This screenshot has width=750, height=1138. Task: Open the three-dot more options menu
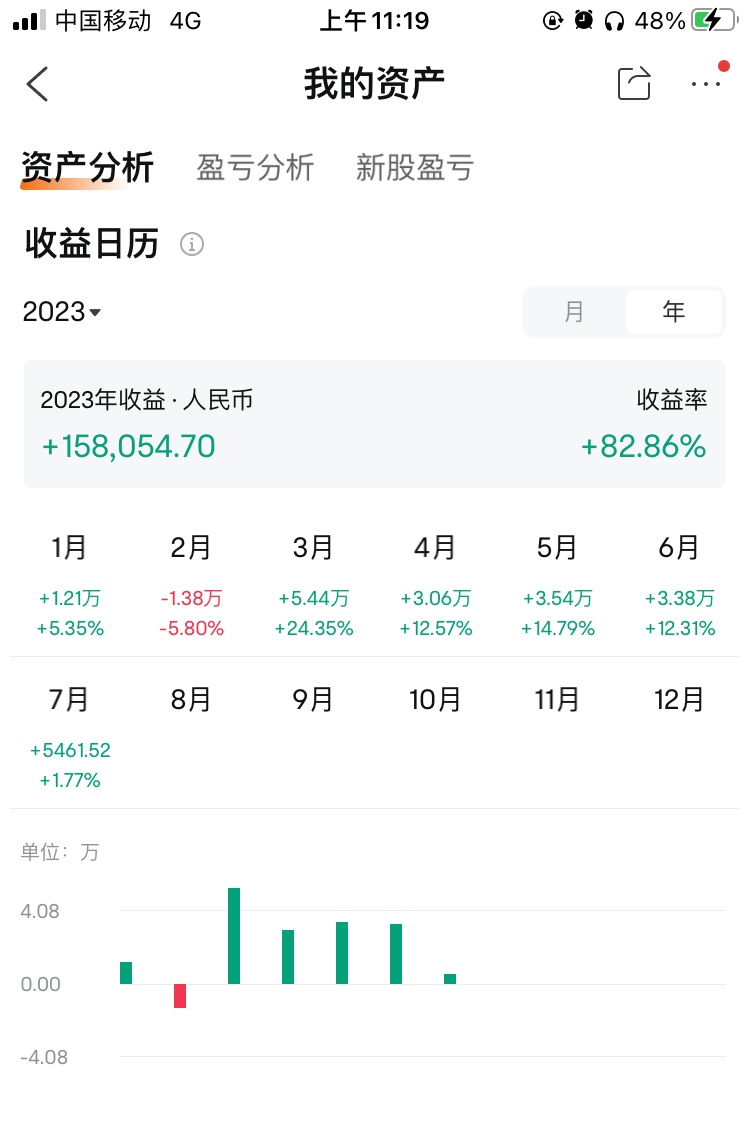[706, 84]
